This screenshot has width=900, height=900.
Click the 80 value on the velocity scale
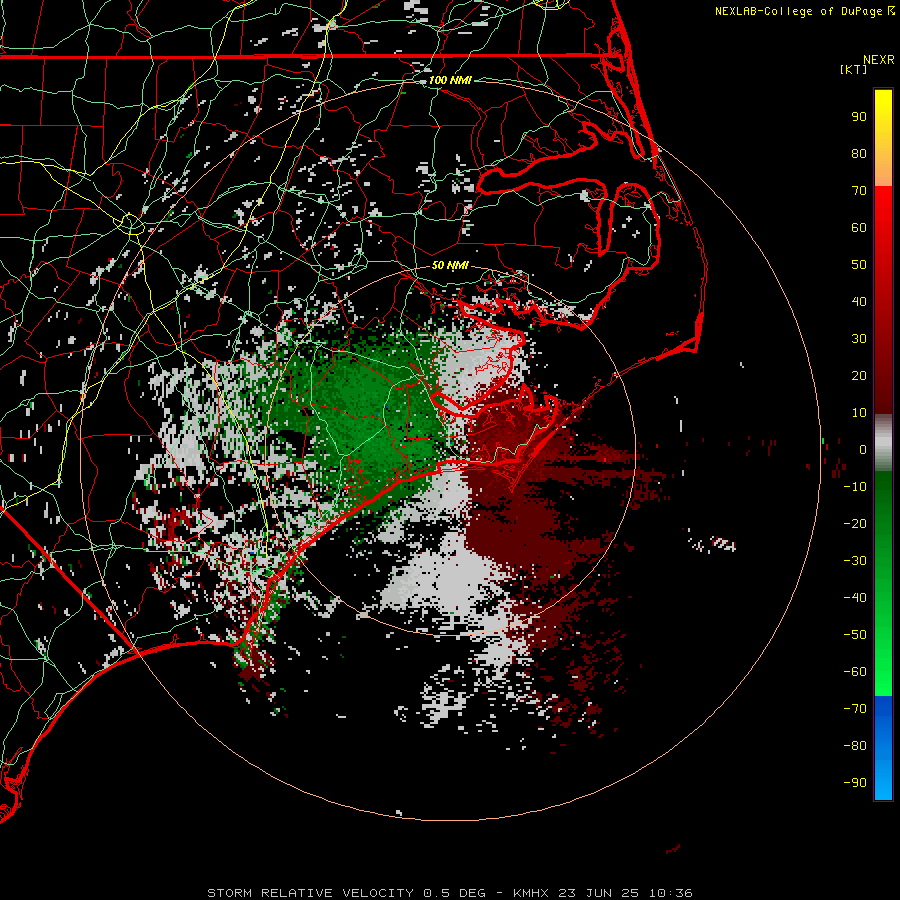tap(859, 154)
